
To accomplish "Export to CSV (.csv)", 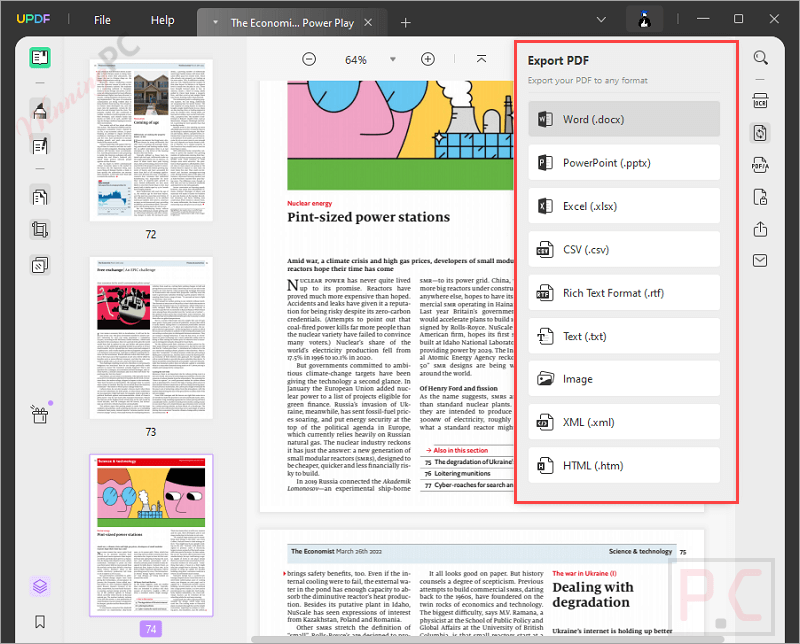I will [624, 250].
